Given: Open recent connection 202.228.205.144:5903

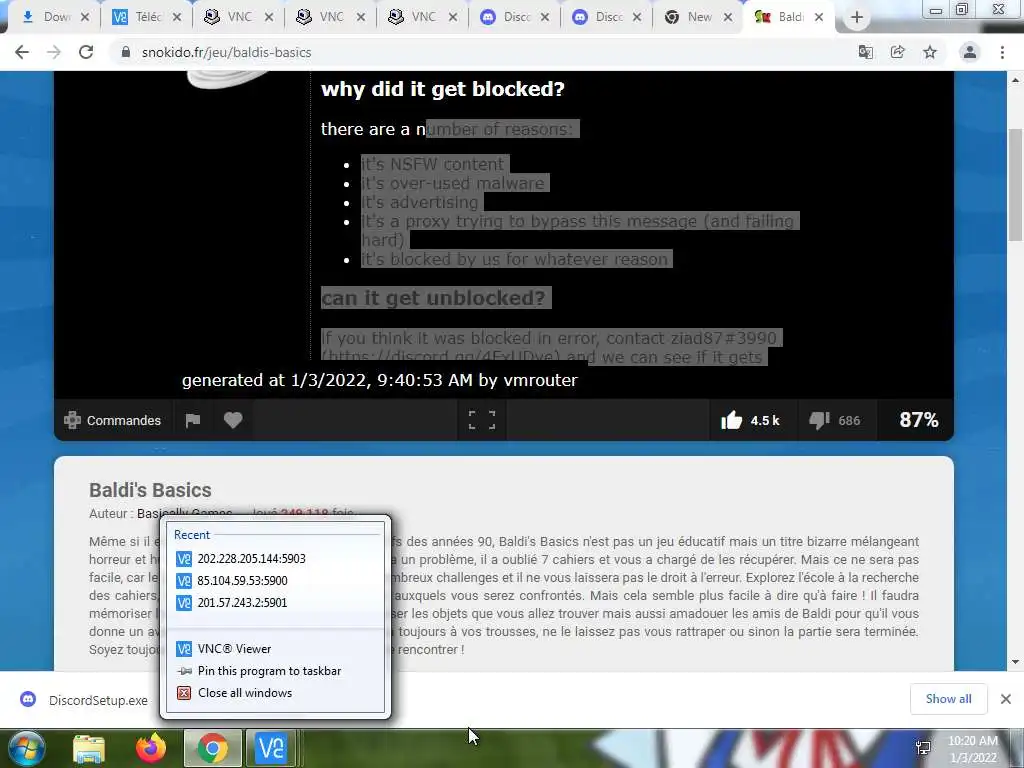Looking at the screenshot, I should tap(274, 558).
